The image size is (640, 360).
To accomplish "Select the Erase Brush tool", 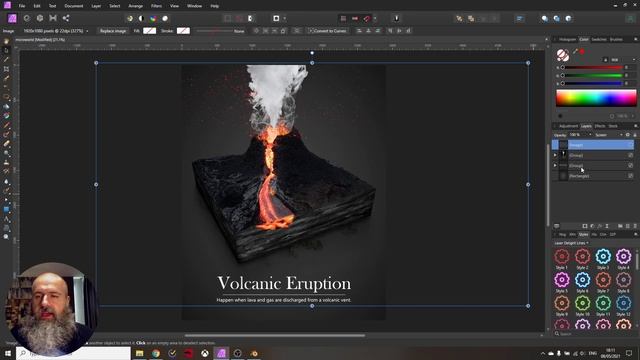I will coord(6,144).
